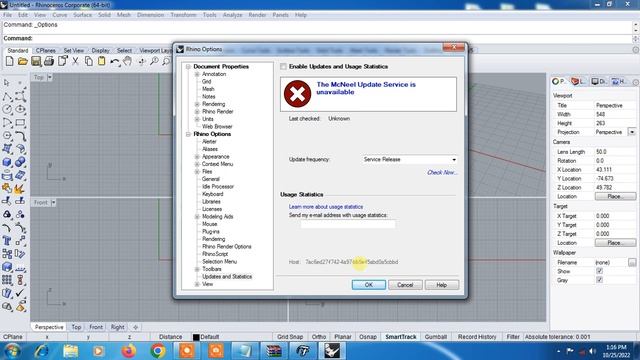Viewport: 640px width, 360px height.
Task: Toggle Ortho in status bar
Action: point(319,337)
